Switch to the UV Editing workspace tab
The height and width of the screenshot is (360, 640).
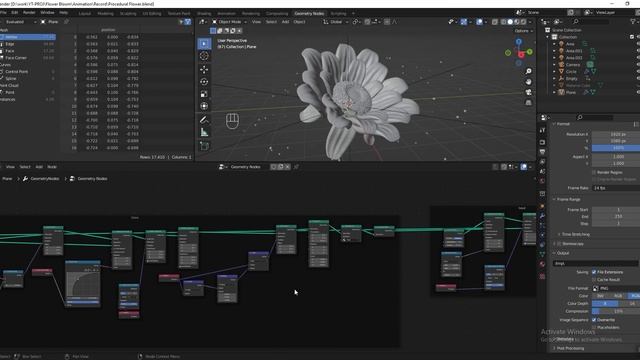[x=152, y=13]
